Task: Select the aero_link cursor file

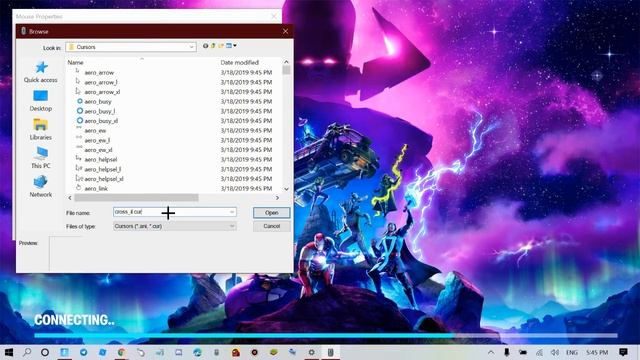Action: pyautogui.click(x=96, y=189)
